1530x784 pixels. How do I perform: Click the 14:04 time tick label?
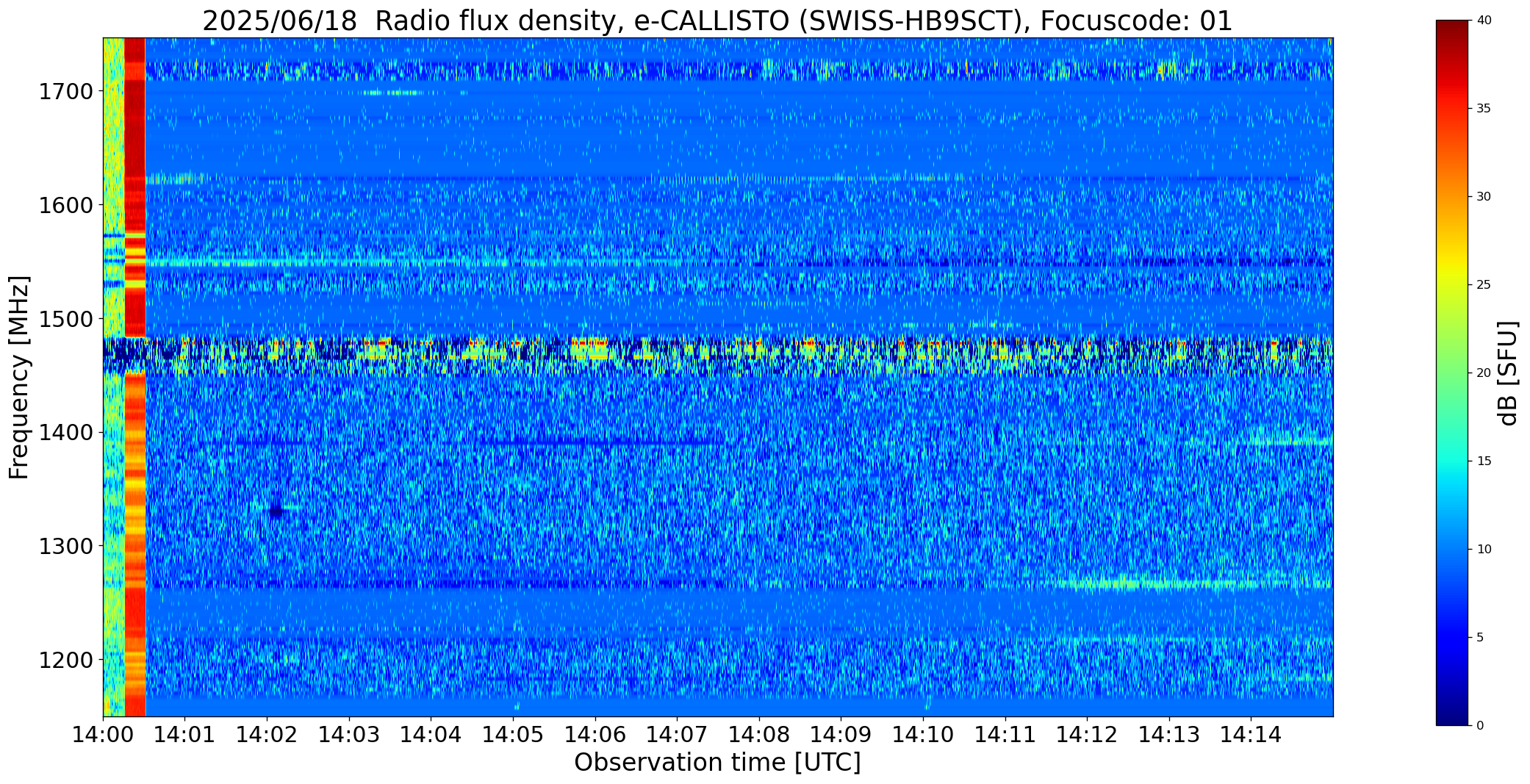tap(431, 734)
